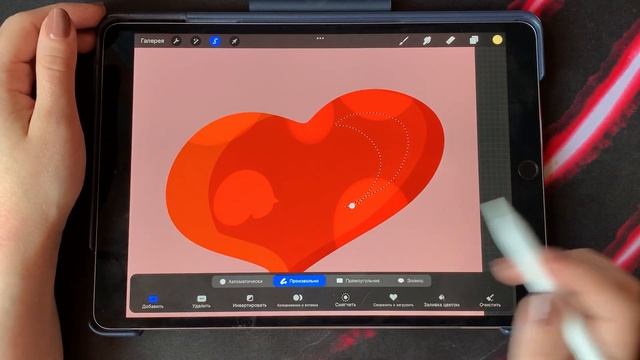640x360 pixels.
Task: Open the Actions wrench menu
Action: point(176,41)
